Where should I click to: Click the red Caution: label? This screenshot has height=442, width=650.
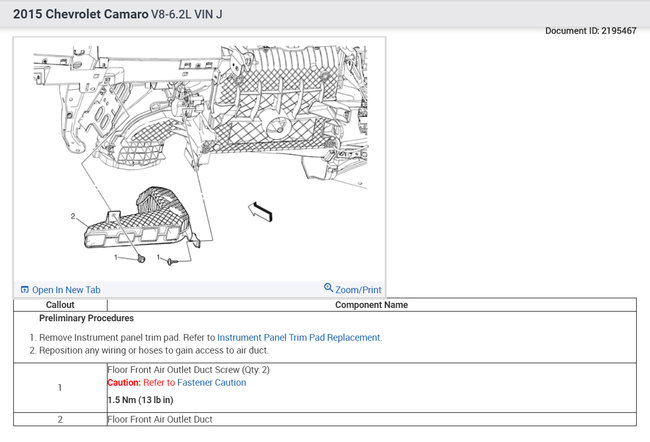[124, 383]
